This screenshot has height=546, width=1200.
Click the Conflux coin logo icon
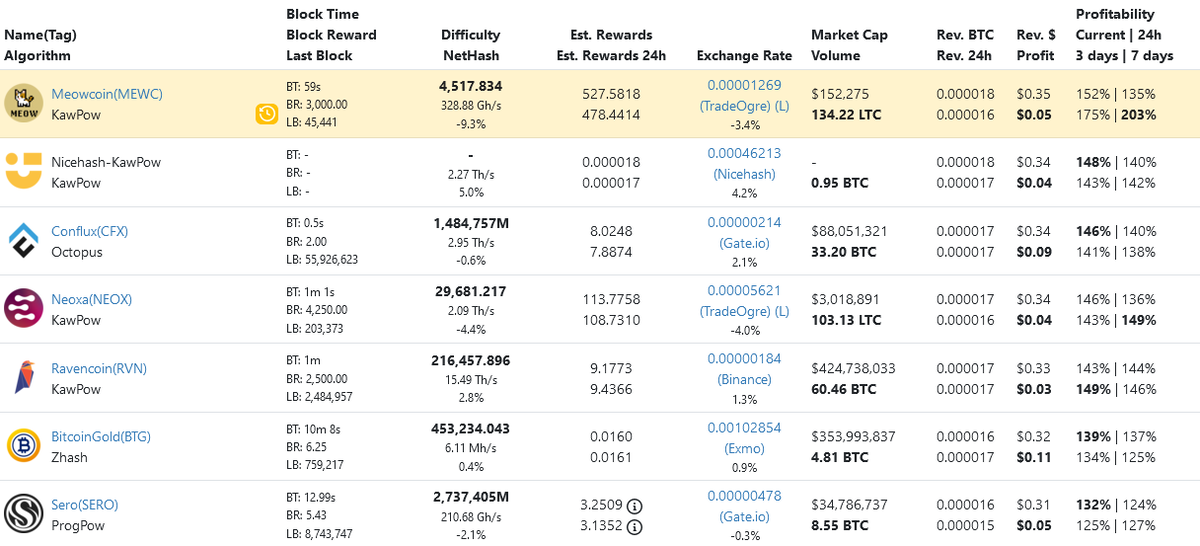coord(23,241)
